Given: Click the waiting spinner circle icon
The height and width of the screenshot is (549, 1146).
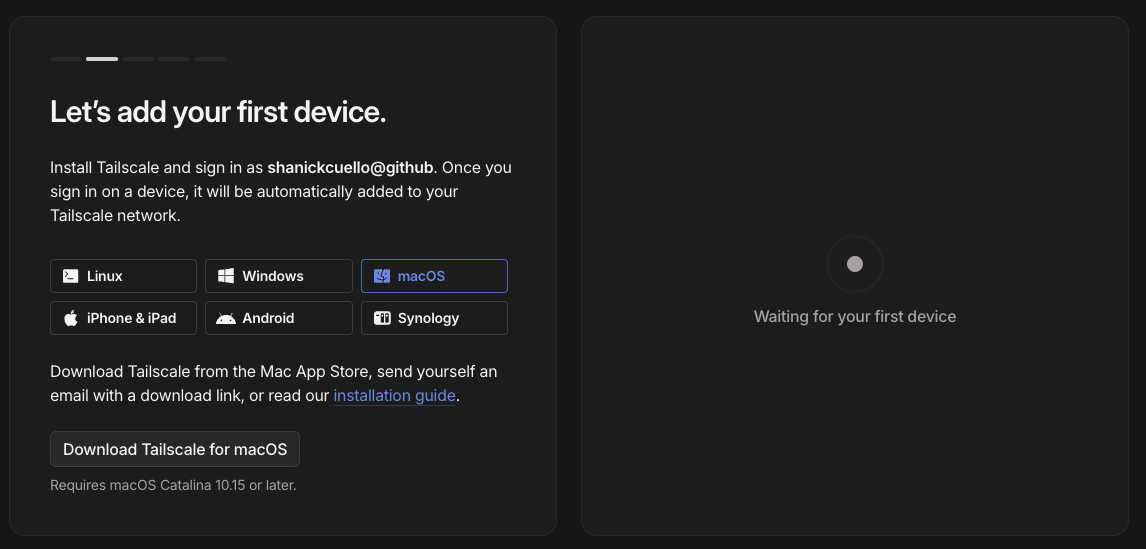Looking at the screenshot, I should coord(854,264).
